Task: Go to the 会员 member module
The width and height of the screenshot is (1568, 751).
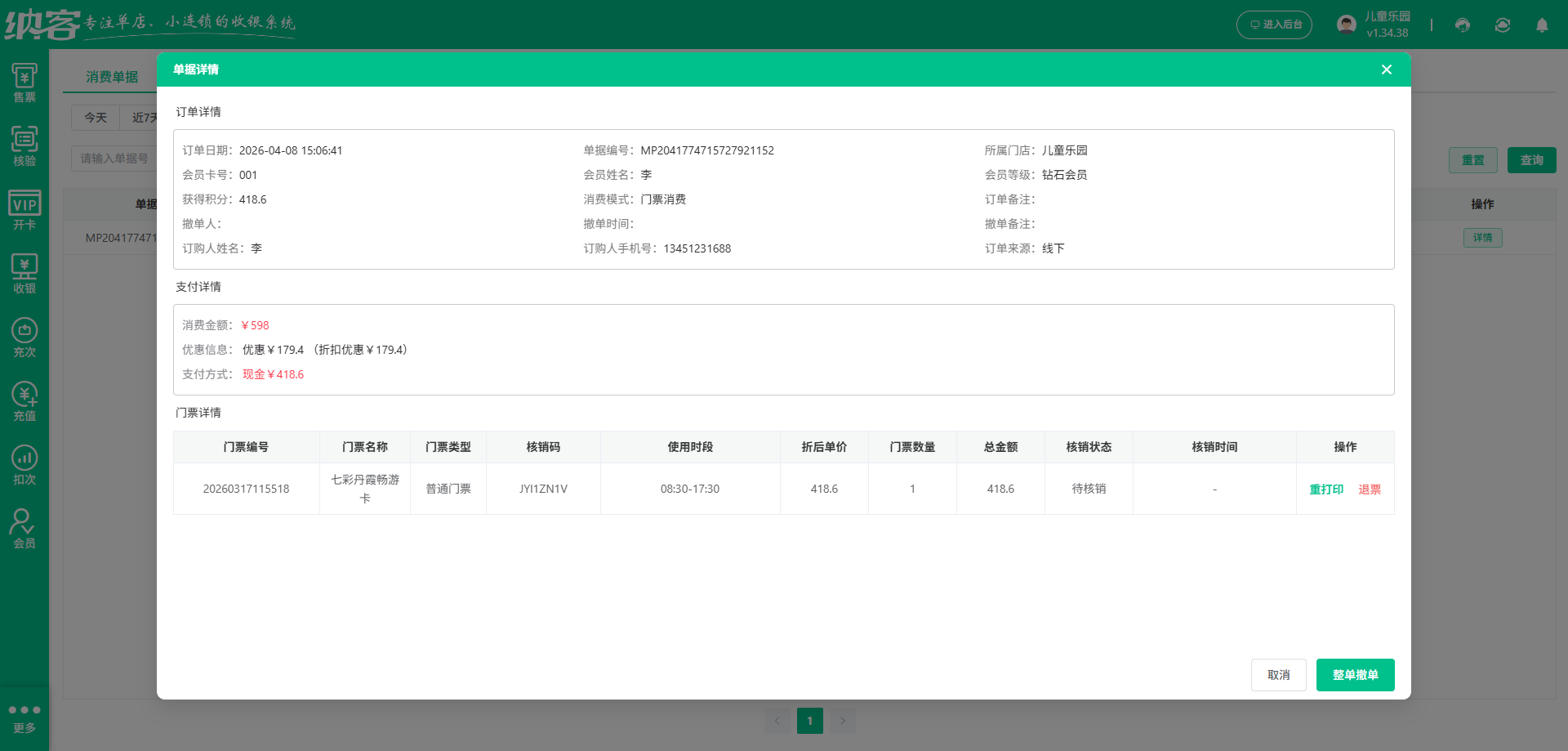Action: pos(24,527)
